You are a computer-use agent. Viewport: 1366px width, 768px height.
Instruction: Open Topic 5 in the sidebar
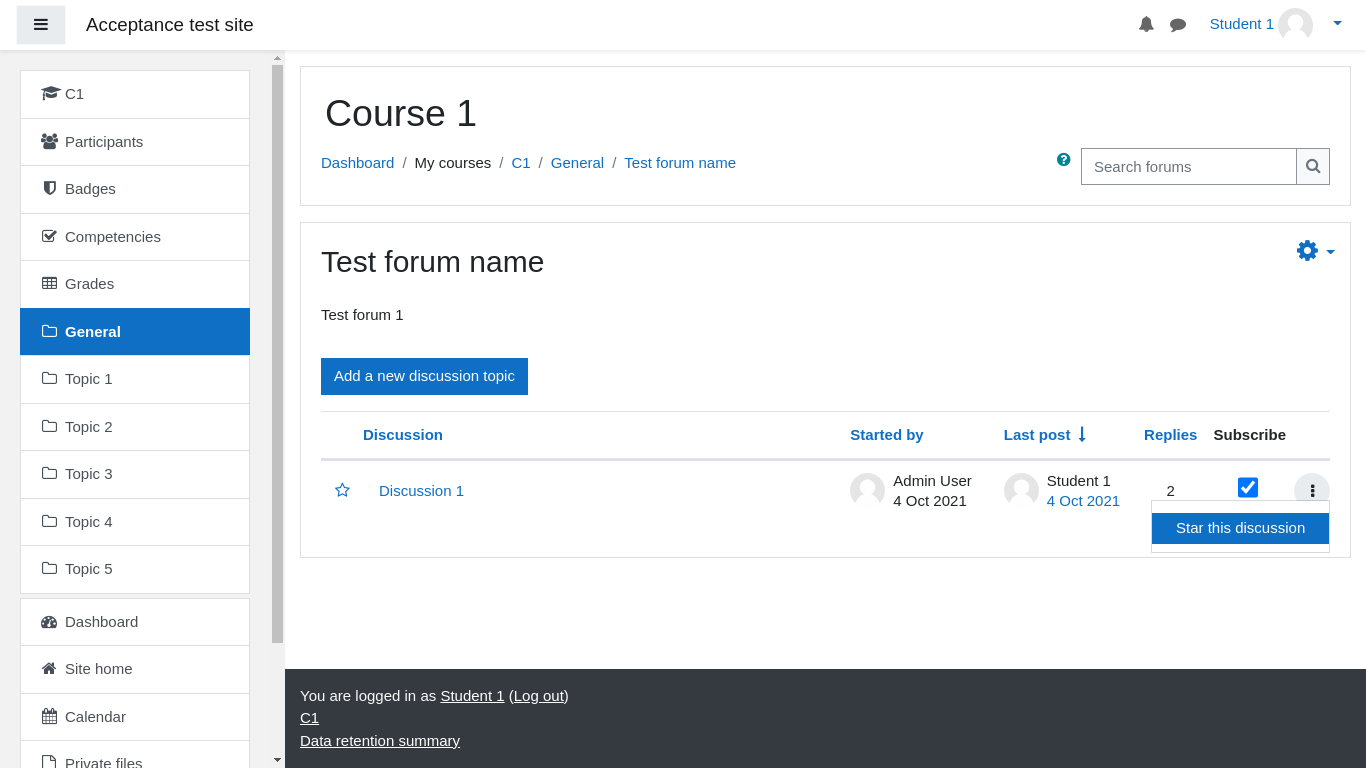tap(135, 569)
